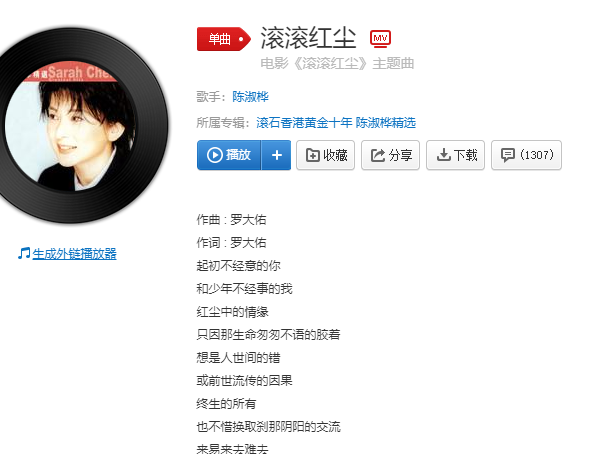600x454 pixels.
Task: Click the red 单曲 tag label
Action: pyautogui.click(x=224, y=39)
